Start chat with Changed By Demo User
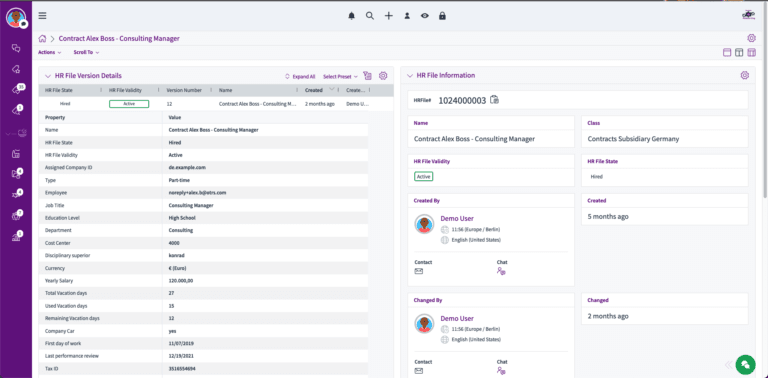 (x=501, y=371)
